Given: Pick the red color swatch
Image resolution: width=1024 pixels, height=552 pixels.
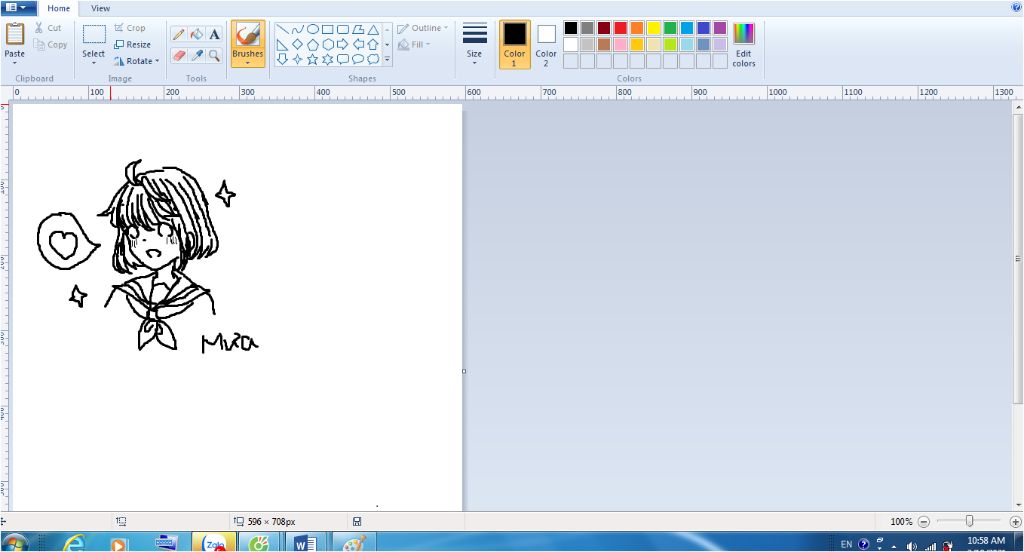Looking at the screenshot, I should coord(620,28).
